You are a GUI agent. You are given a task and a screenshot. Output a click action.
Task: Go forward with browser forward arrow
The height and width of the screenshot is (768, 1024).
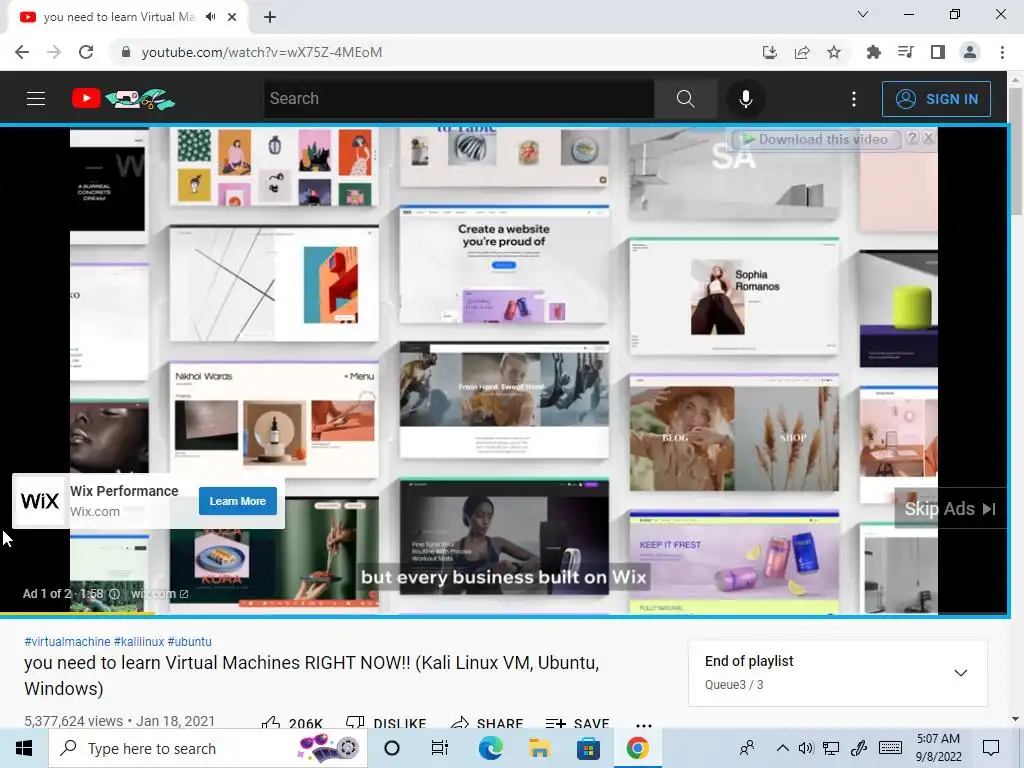54,52
